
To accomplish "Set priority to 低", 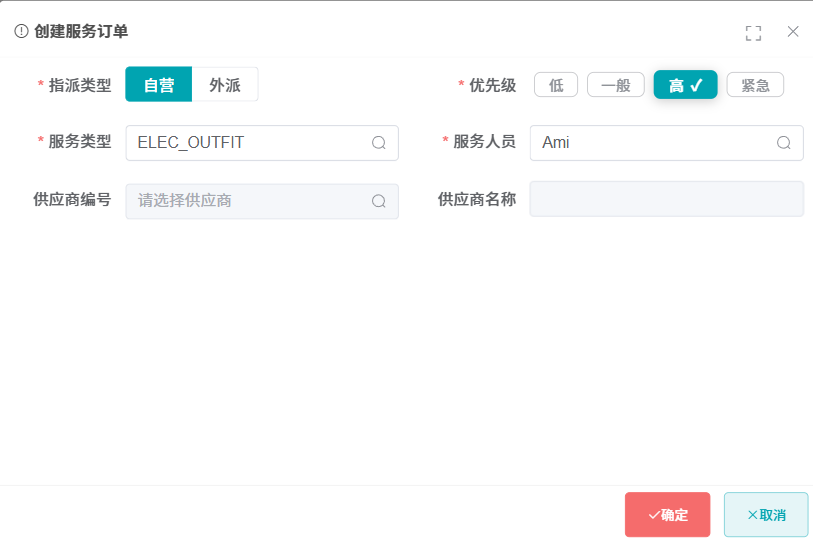I will 556,85.
